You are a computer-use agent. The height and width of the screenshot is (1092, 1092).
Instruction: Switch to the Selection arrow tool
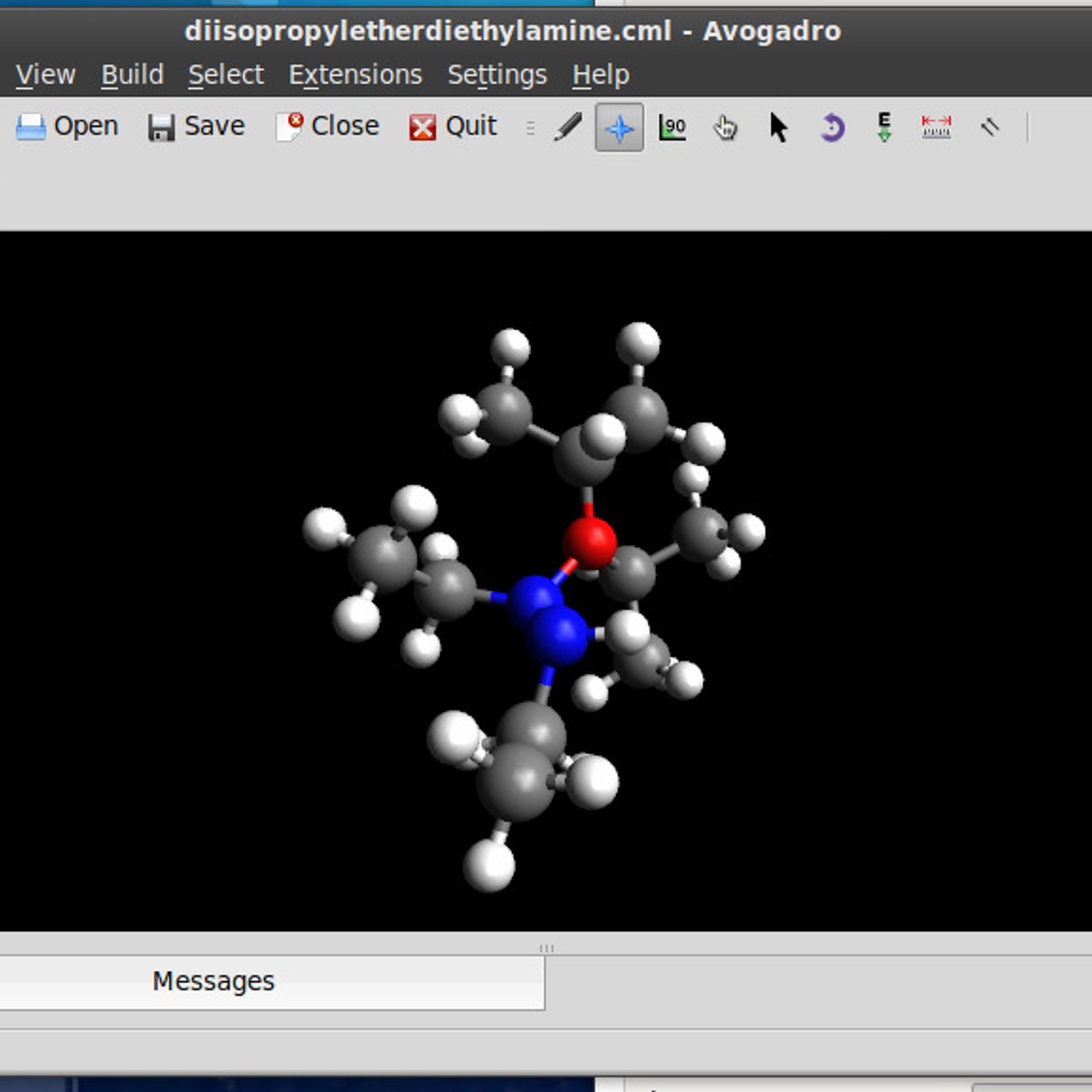[778, 126]
